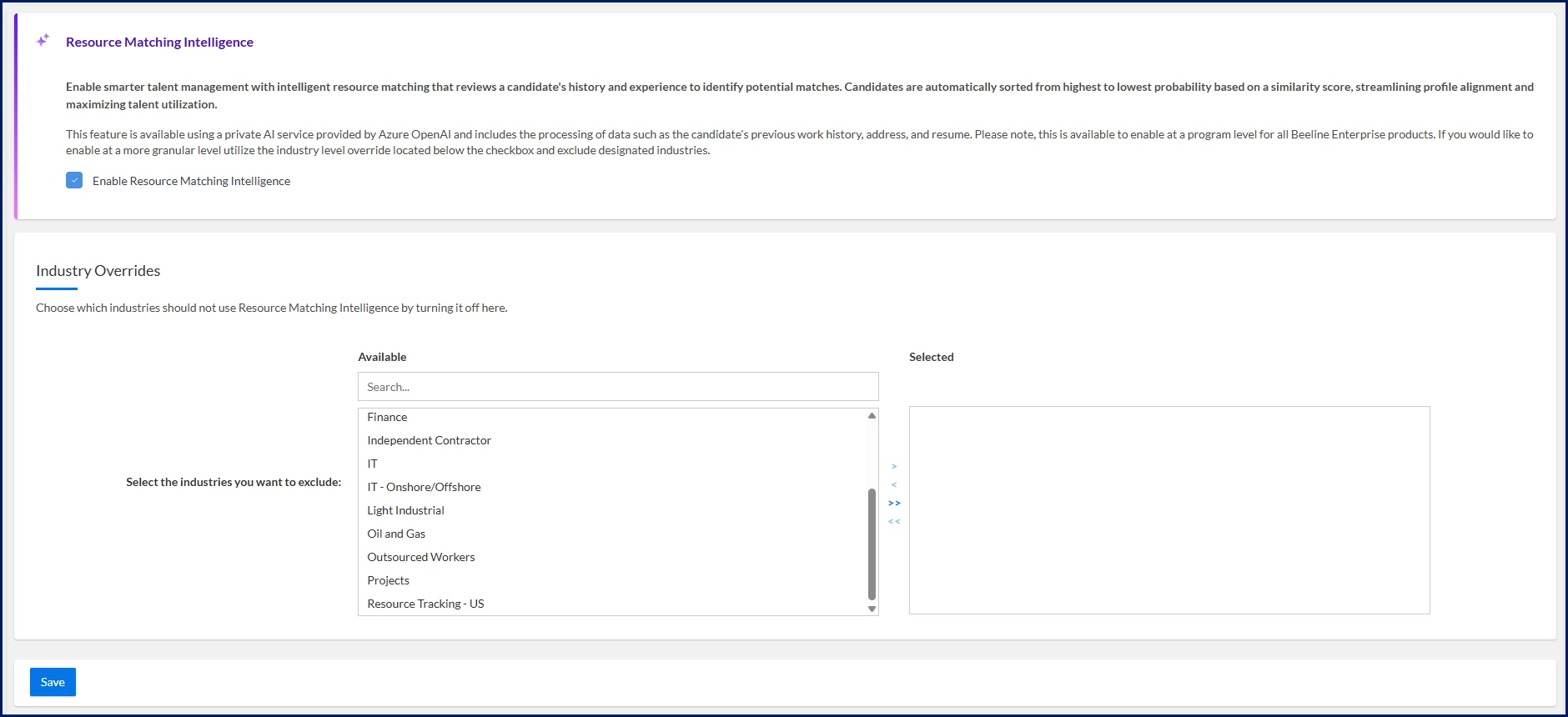
Task: Click the Save button
Action: click(53, 682)
